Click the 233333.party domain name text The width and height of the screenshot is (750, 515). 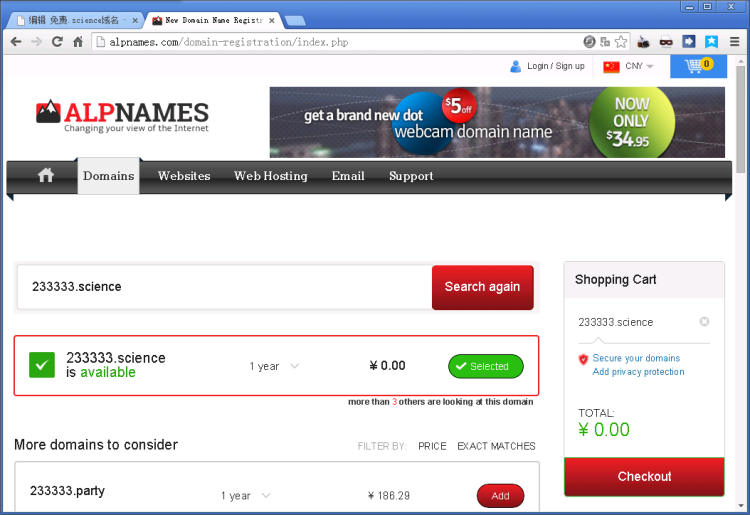[67, 491]
